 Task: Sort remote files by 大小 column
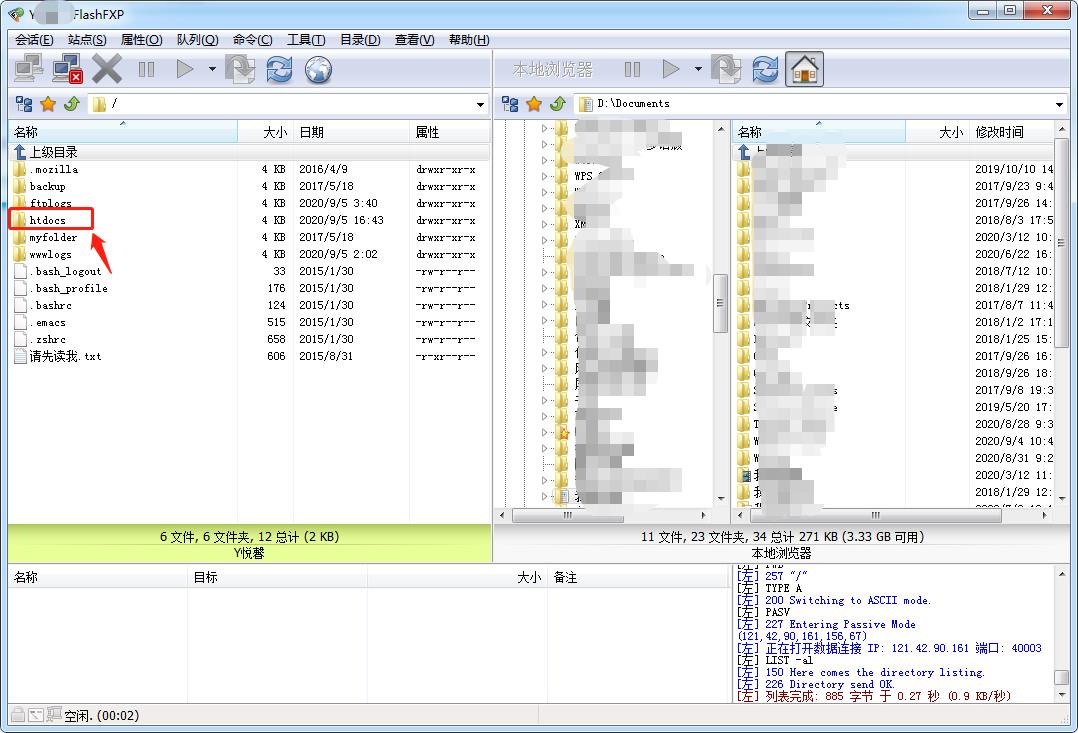pyautogui.click(x=265, y=132)
